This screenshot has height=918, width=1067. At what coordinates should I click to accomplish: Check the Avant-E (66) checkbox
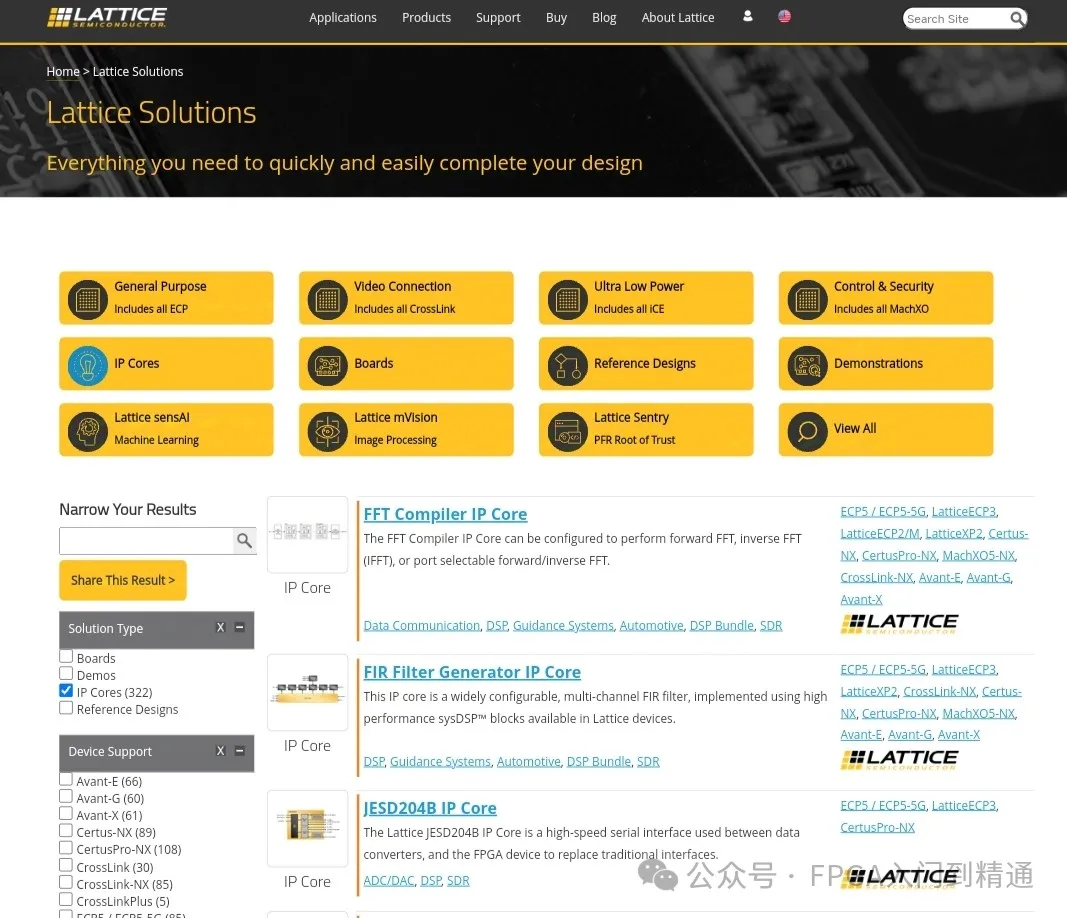tap(66, 779)
